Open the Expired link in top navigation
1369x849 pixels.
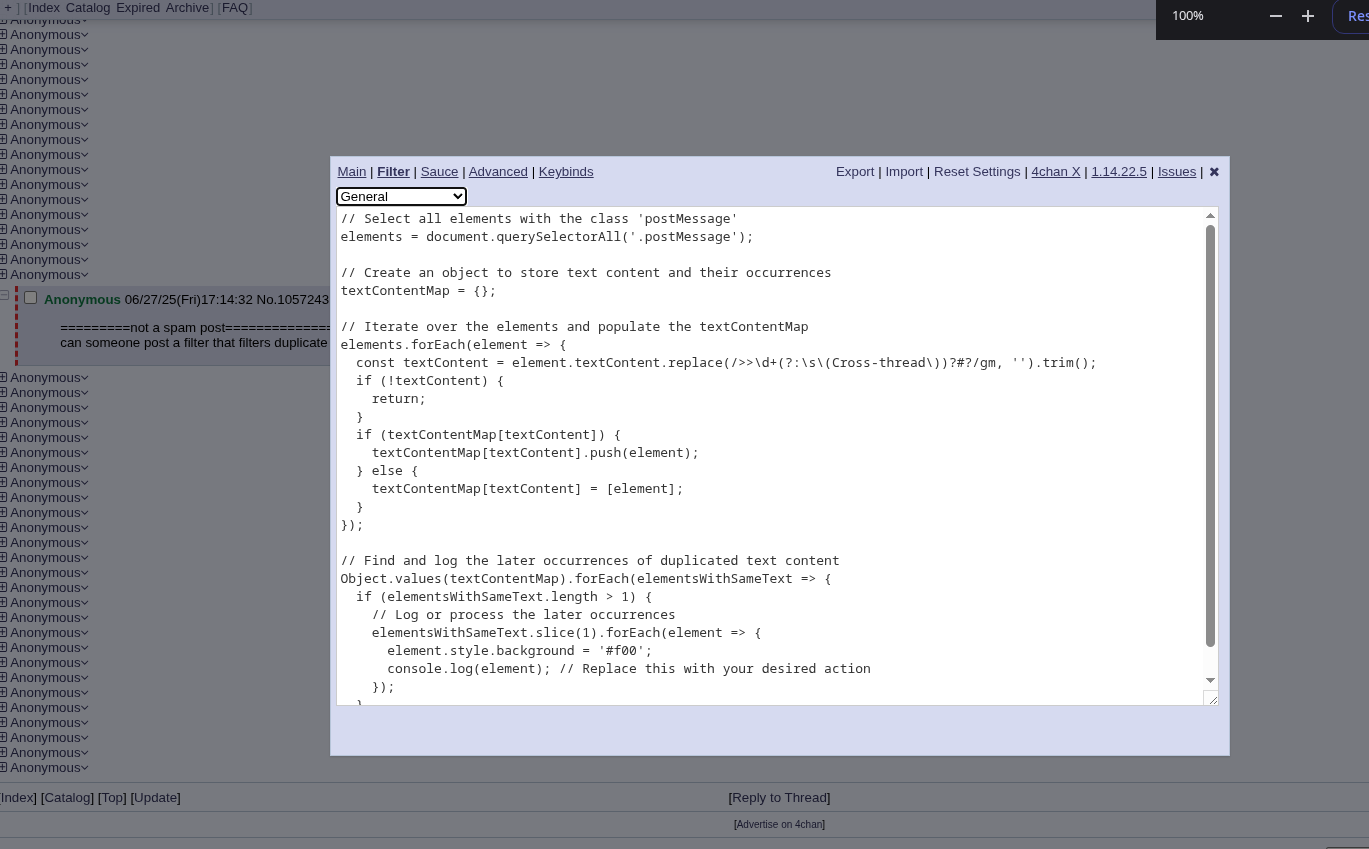138,8
